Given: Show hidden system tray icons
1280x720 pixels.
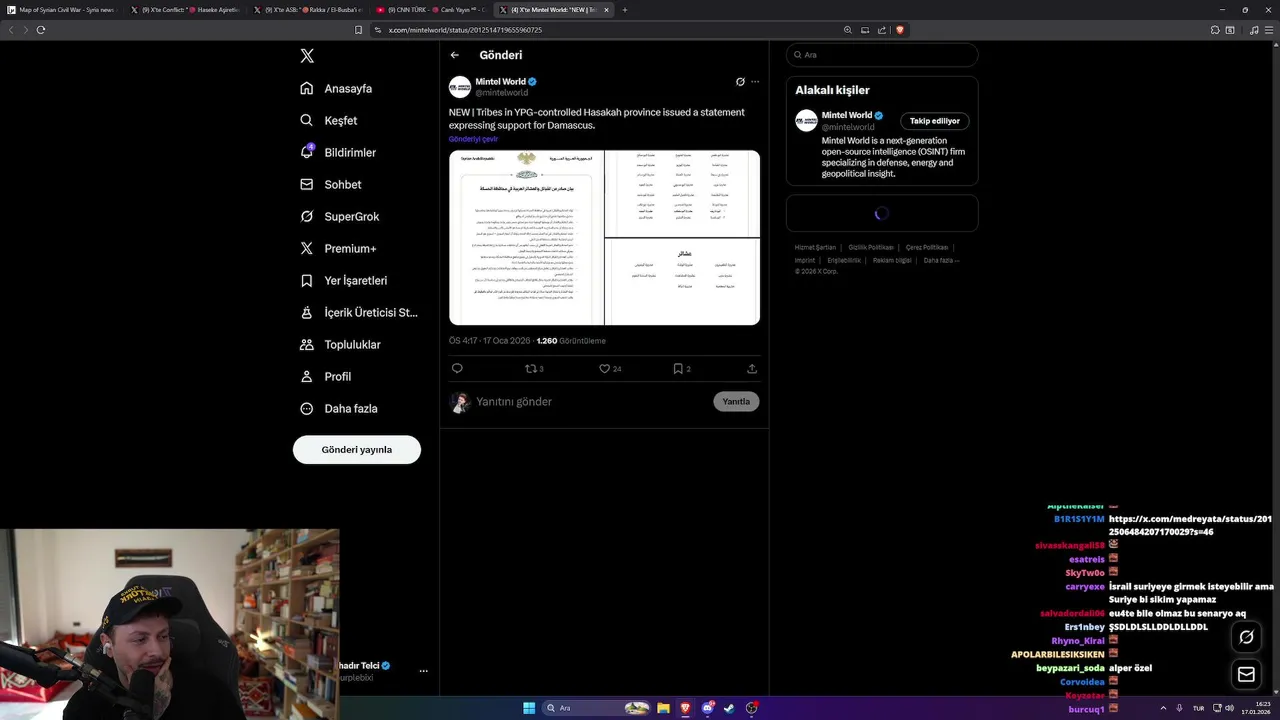Looking at the screenshot, I should pos(1163,708).
